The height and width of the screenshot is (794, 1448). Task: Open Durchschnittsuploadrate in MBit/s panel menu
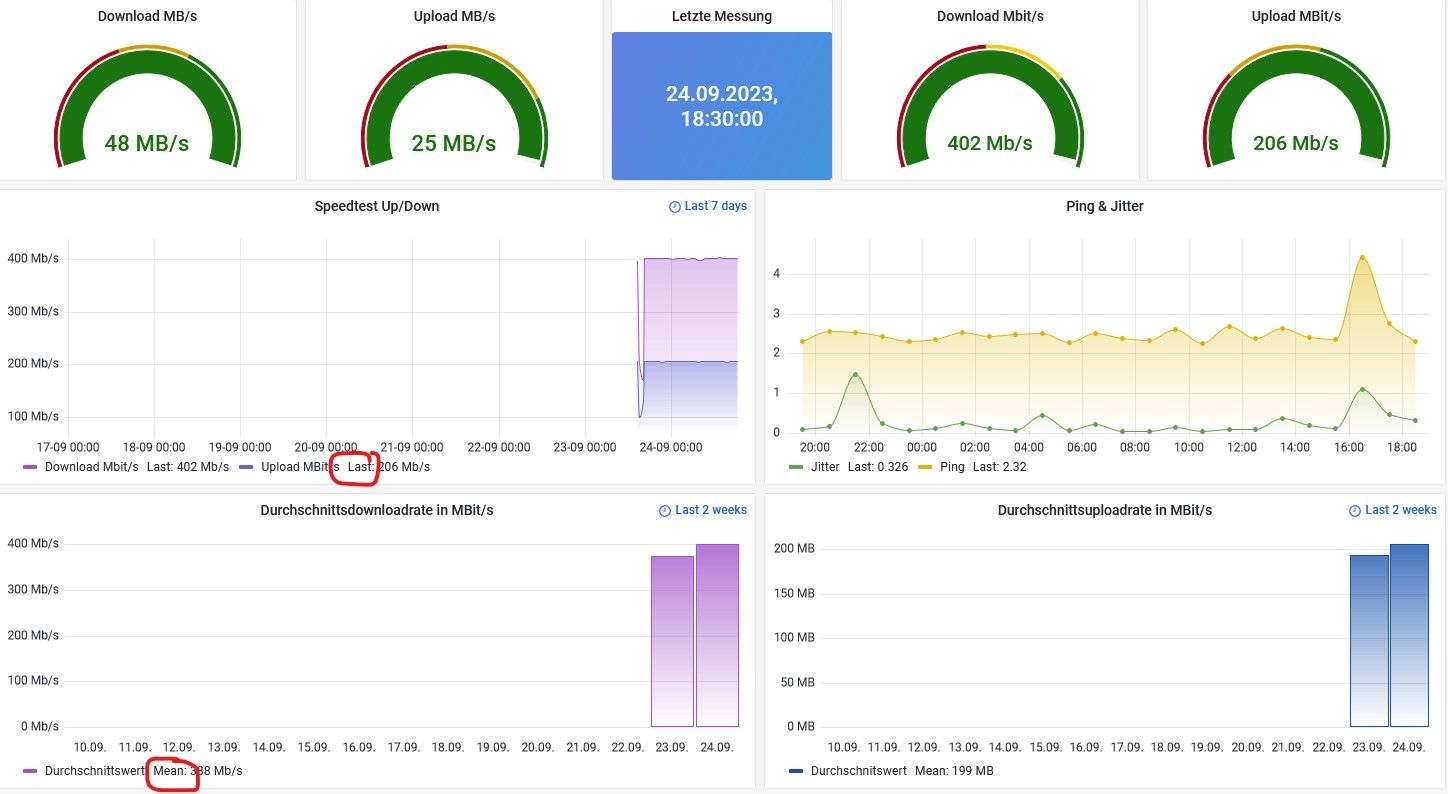1105,510
